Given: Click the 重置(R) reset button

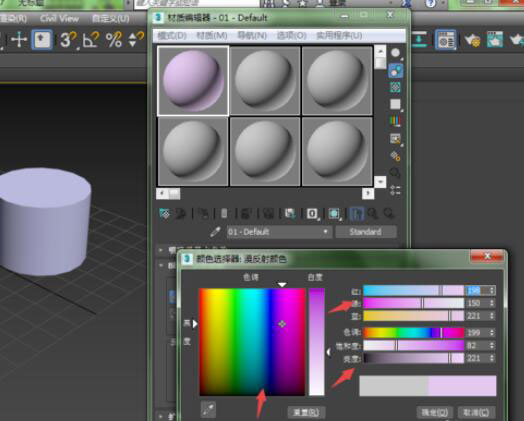Looking at the screenshot, I should pos(306,412).
